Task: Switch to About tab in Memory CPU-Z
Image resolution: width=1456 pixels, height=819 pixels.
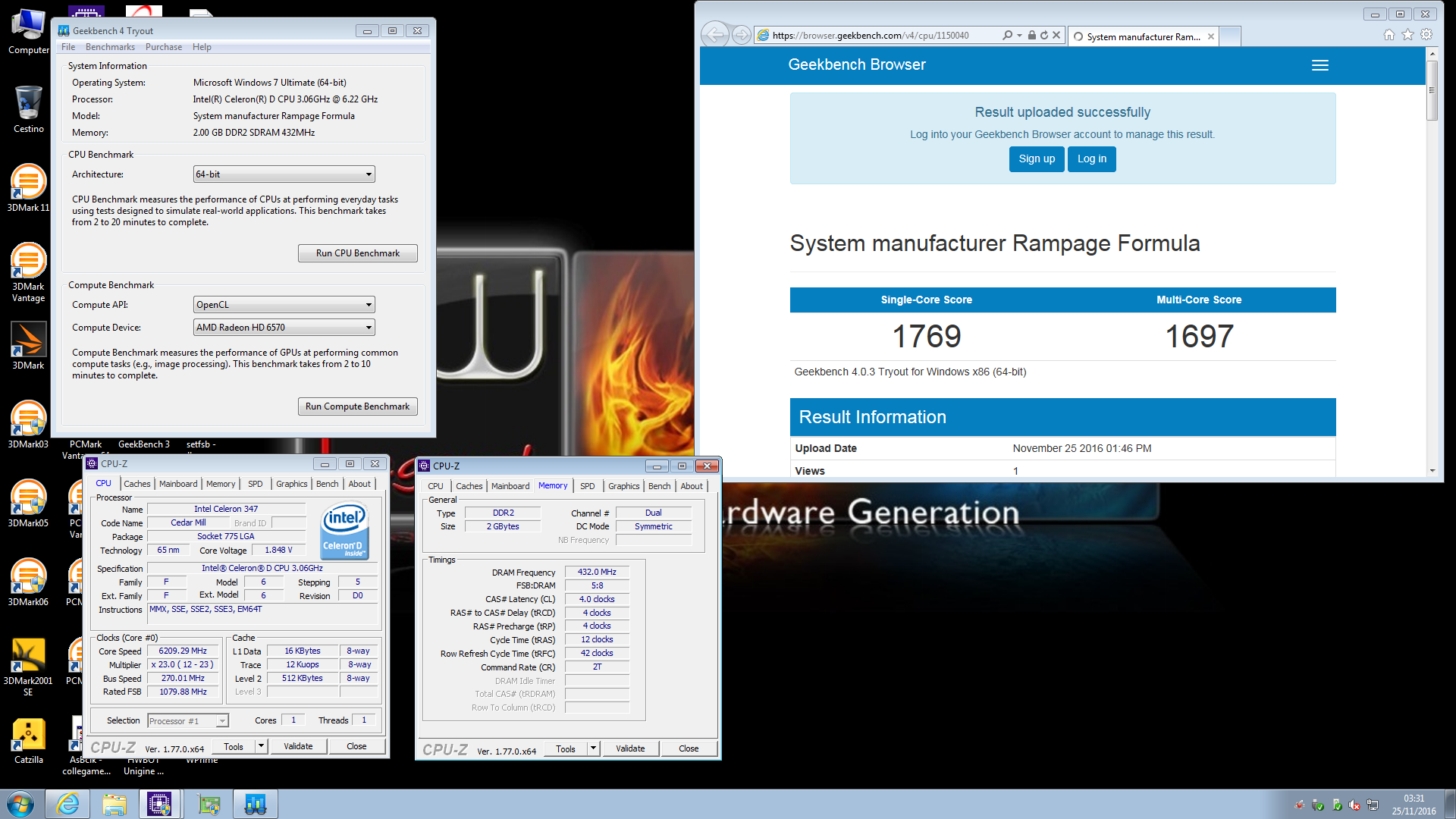Action: pos(692,486)
